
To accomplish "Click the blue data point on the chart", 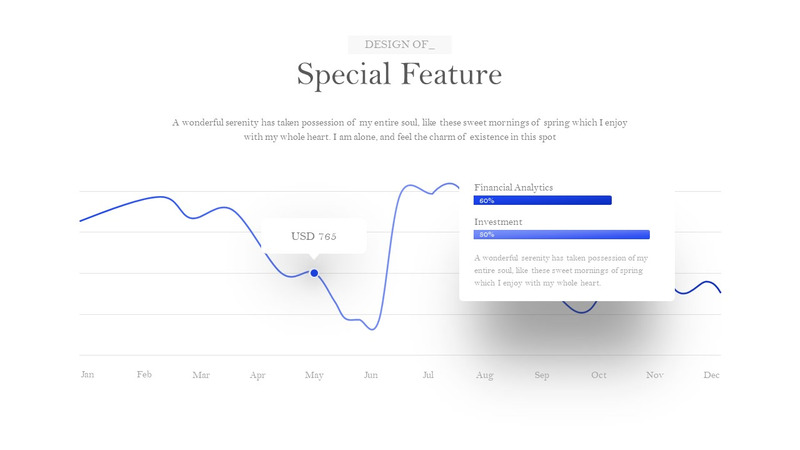I will coord(314,273).
